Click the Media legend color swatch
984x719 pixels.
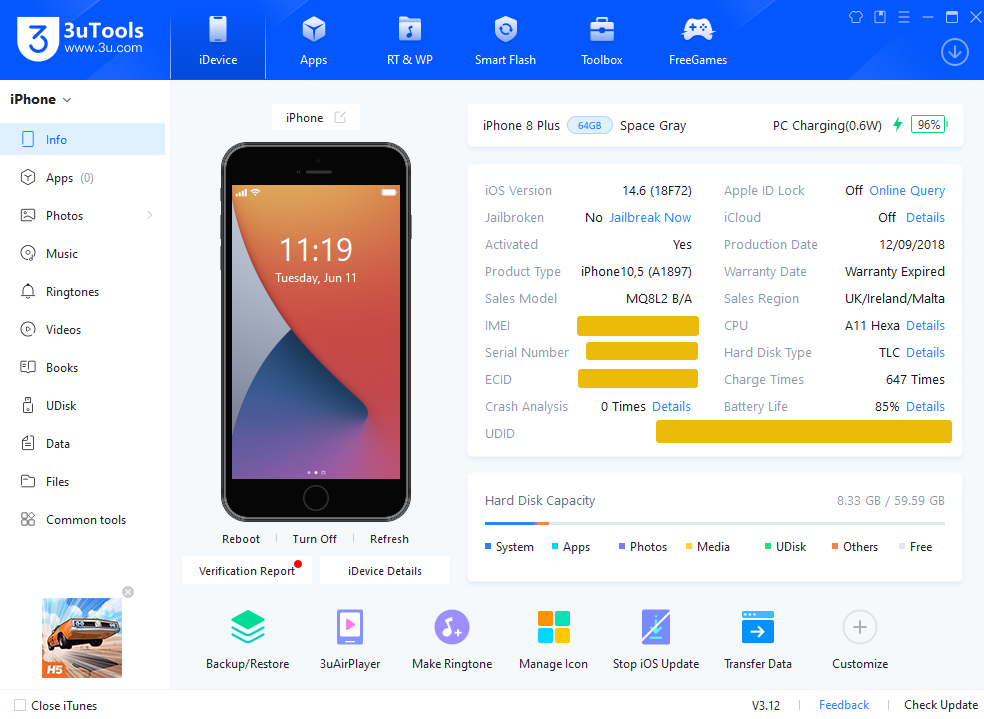(688, 546)
